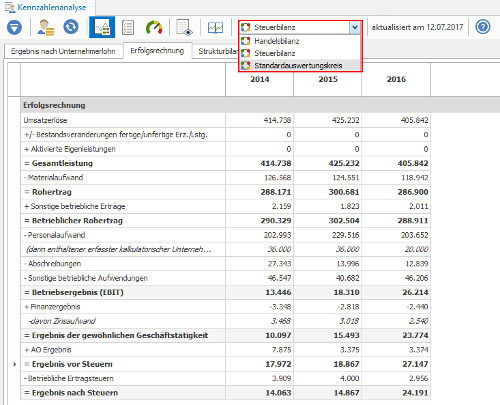
Task: Click the blue refresh arrows icon
Action: point(71,27)
